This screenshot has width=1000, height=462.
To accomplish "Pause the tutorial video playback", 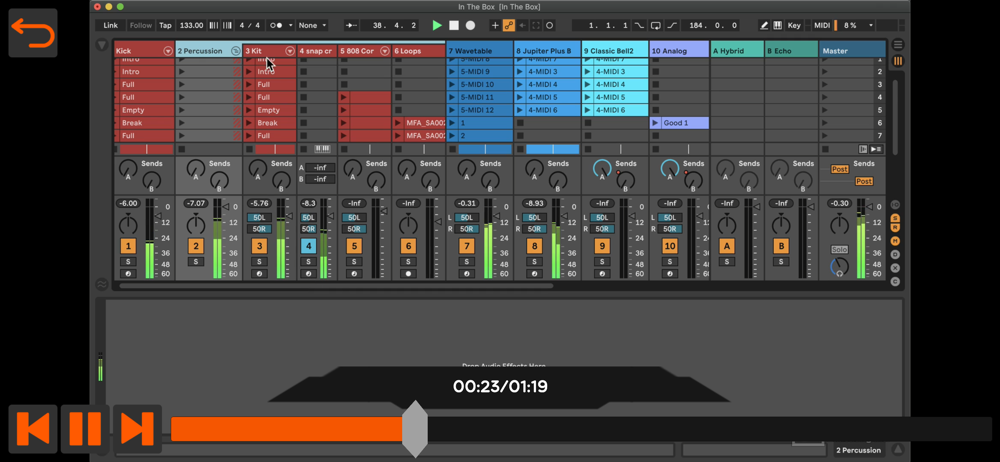I will pyautogui.click(x=85, y=428).
